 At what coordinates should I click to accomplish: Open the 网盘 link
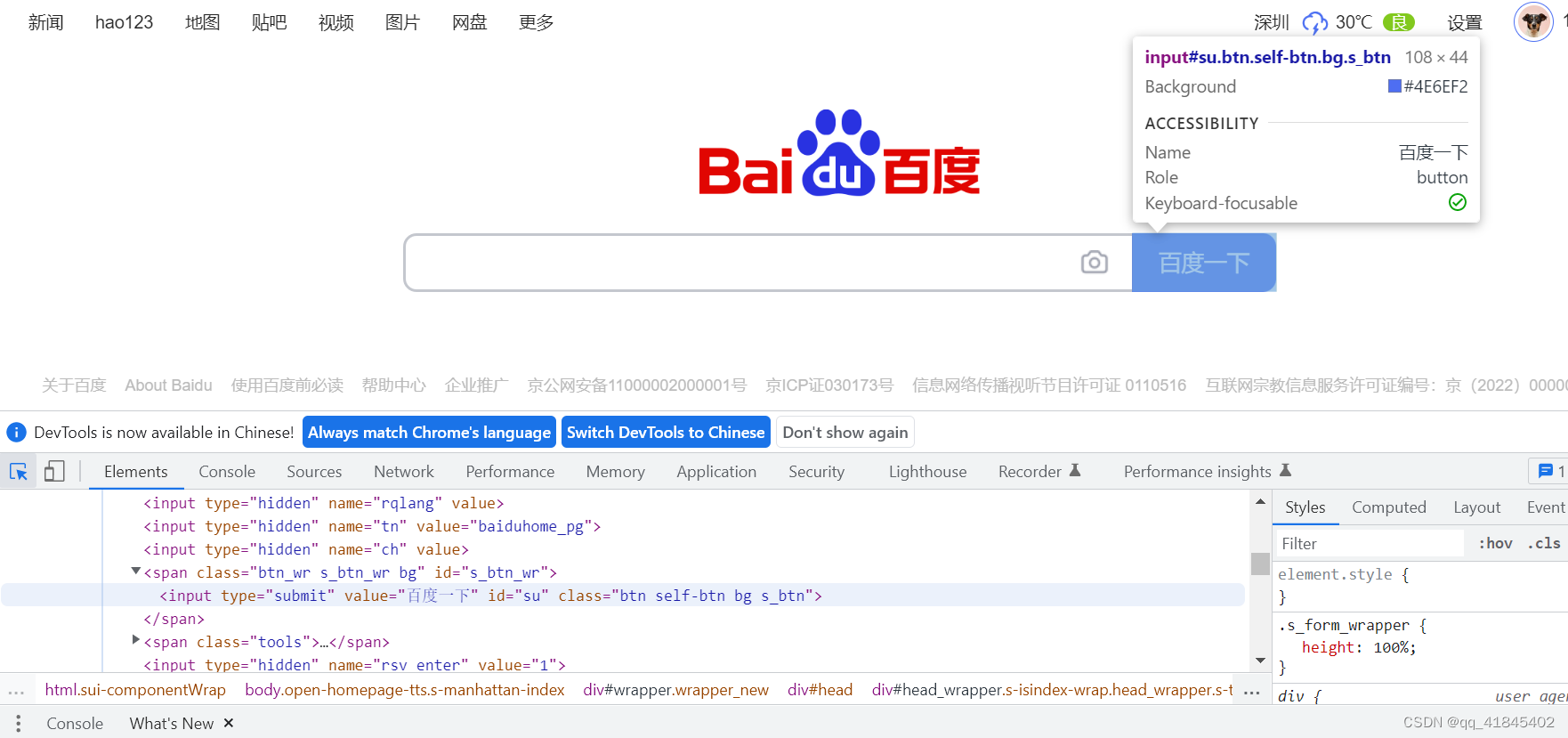pyautogui.click(x=469, y=22)
